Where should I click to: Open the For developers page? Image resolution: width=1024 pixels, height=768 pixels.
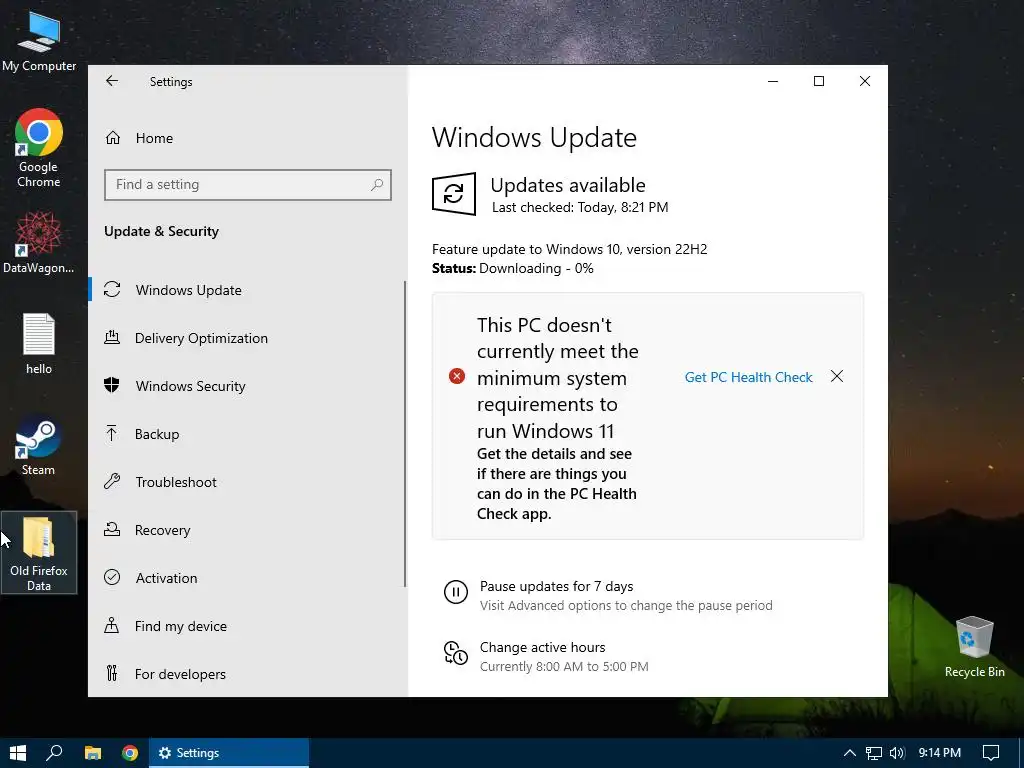coord(180,674)
